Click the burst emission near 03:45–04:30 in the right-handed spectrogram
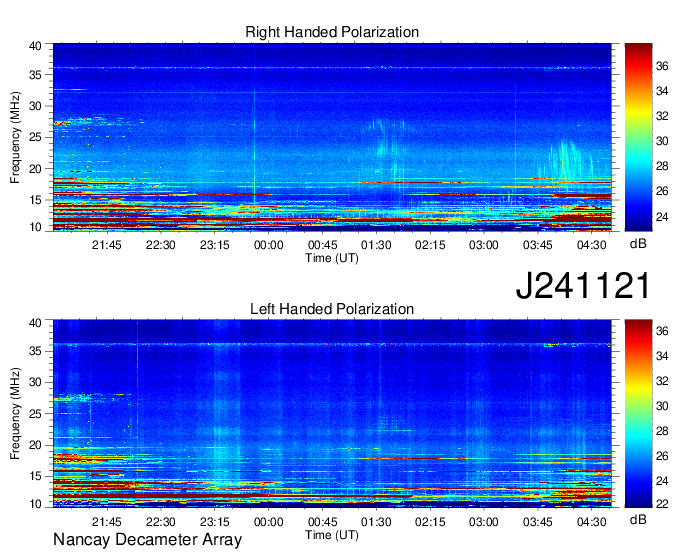This screenshot has height=552, width=680. 566,161
